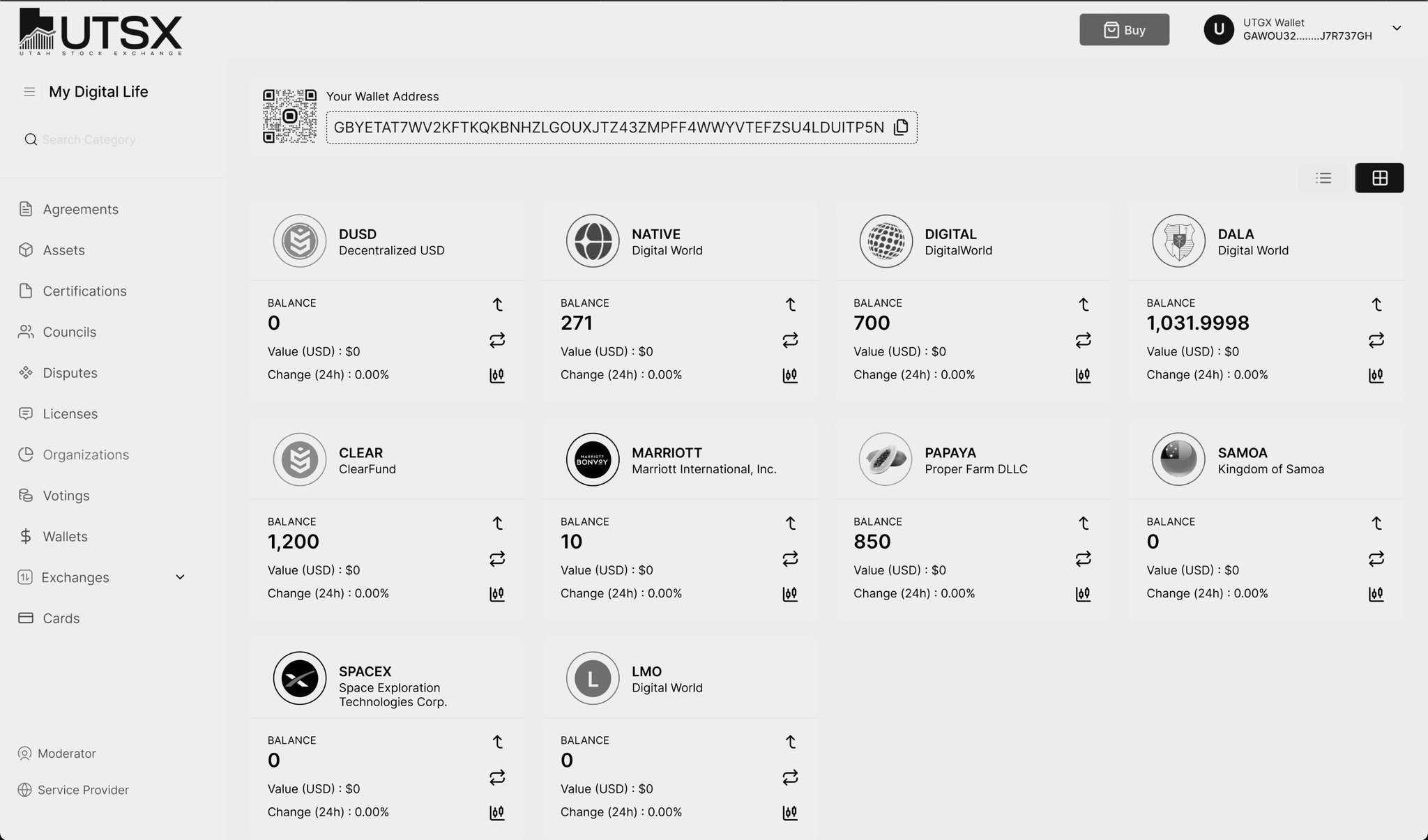Click the UTGX Wallet avatar circle

click(1219, 29)
